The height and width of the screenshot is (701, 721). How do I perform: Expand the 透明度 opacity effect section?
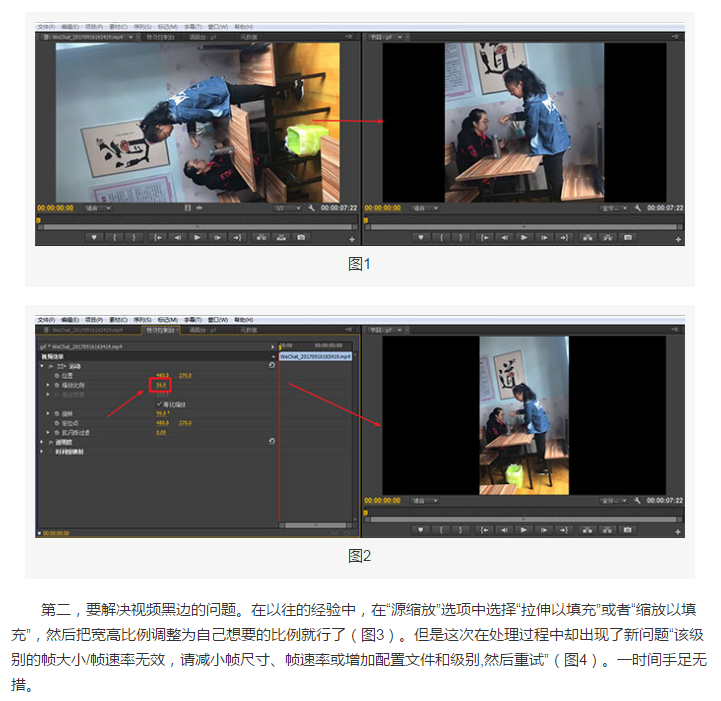point(42,442)
